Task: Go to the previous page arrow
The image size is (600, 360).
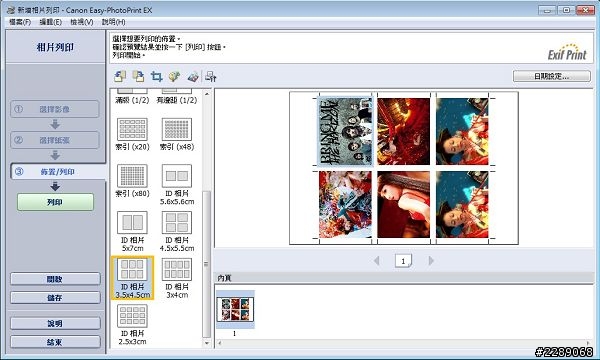Action: click(x=377, y=261)
